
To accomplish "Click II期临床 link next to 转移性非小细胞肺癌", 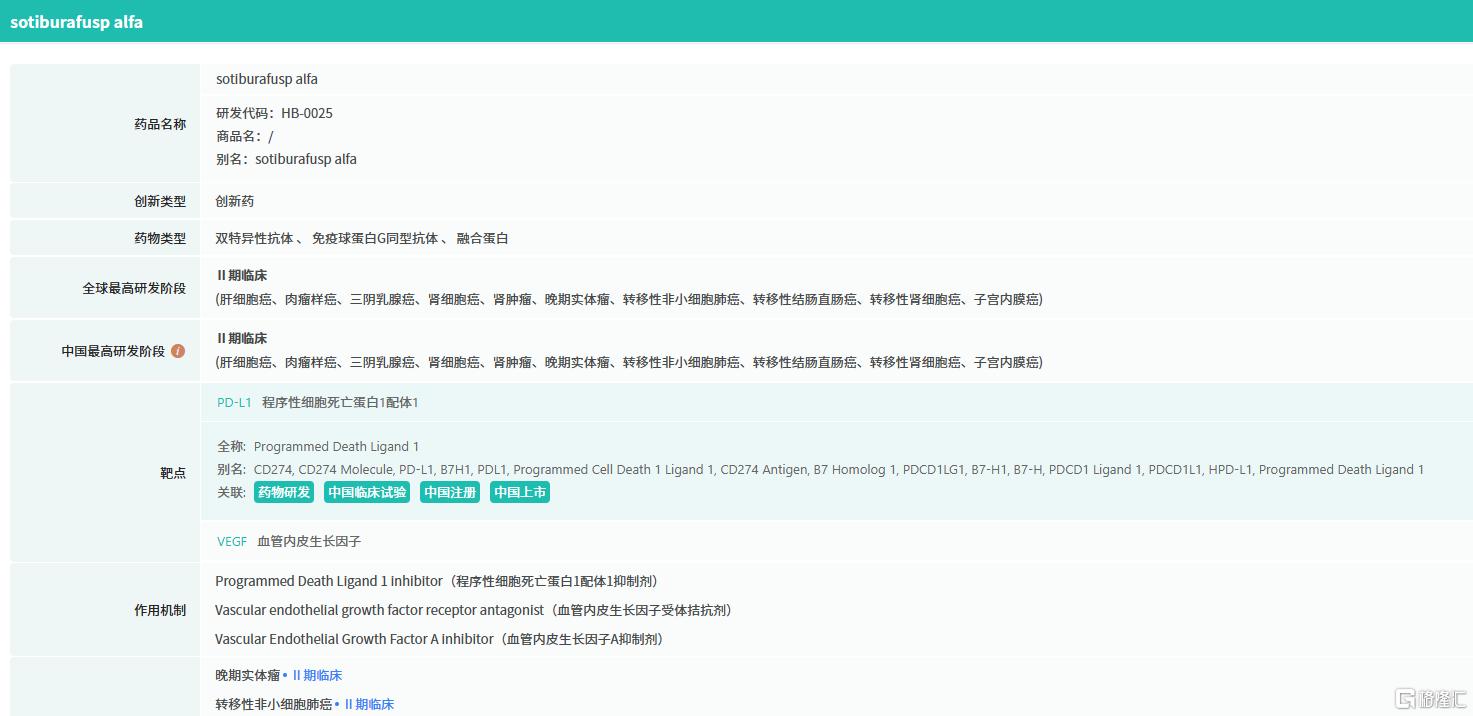I will 369,704.
